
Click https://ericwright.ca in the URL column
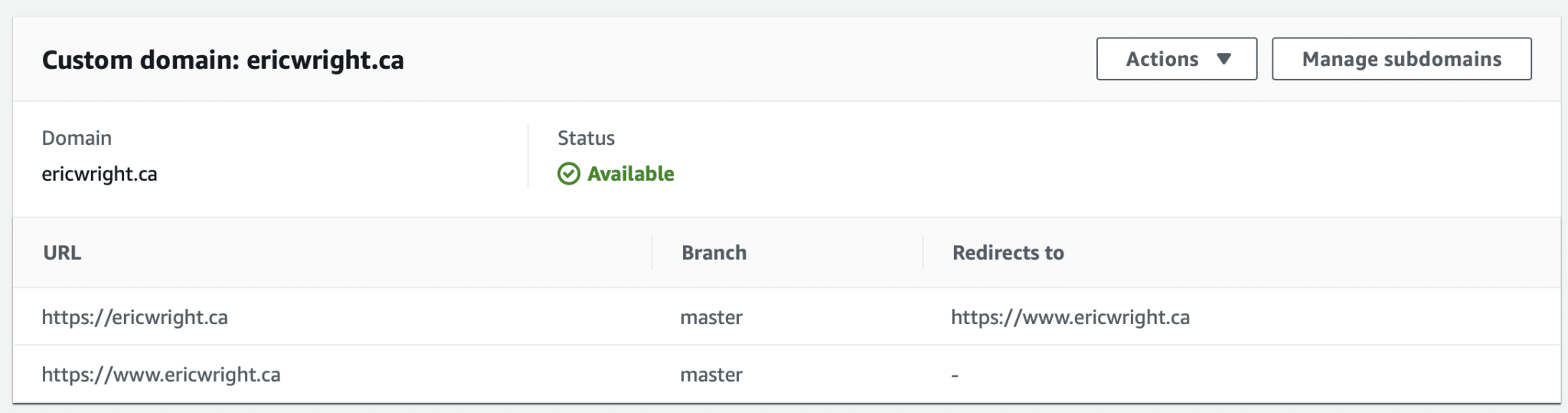coord(135,317)
